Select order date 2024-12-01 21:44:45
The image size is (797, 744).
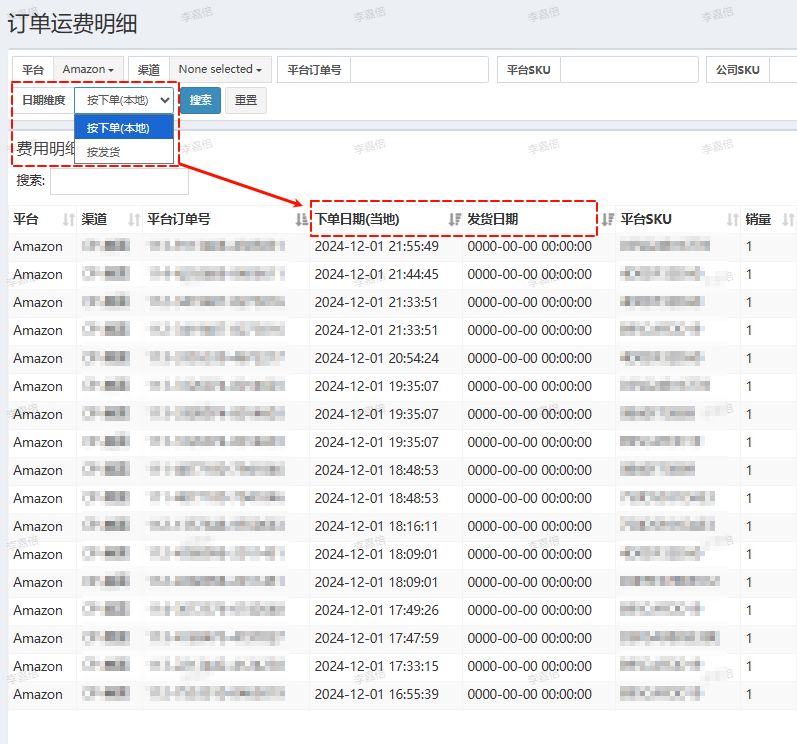pos(377,274)
